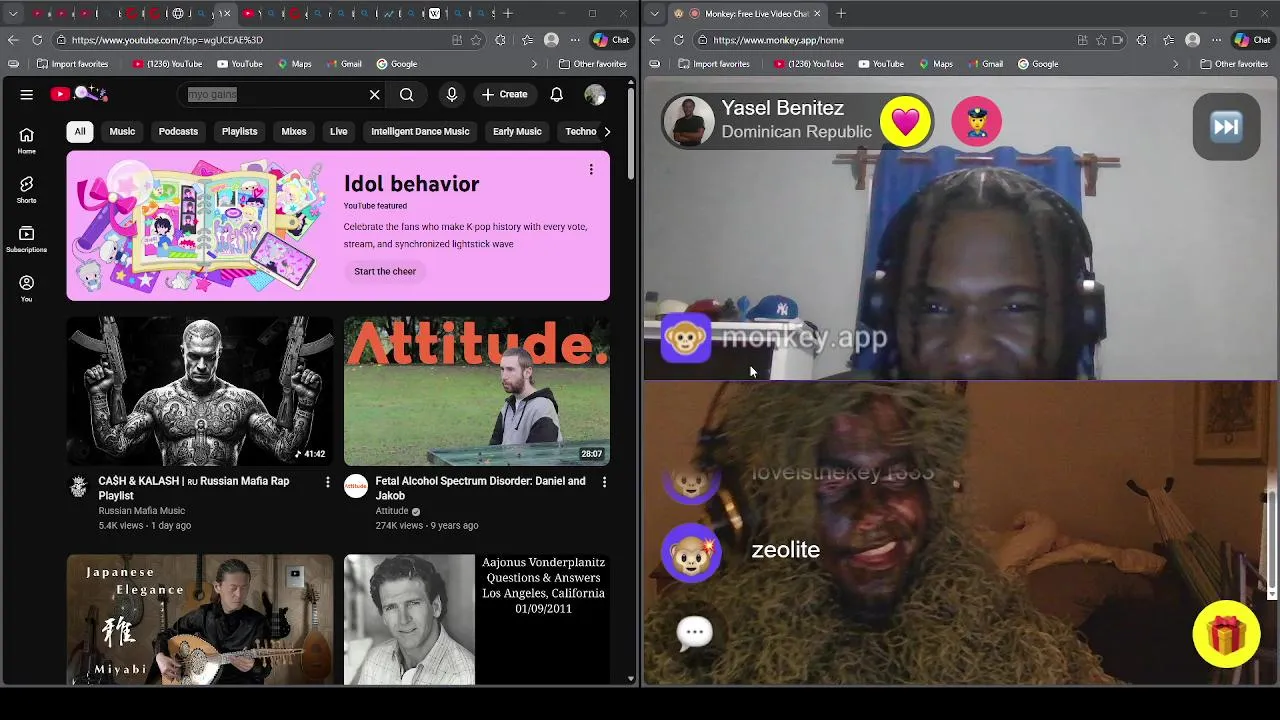This screenshot has width=1280, height=720.
Task: Open new tab in Monkey window
Action: coord(841,14)
